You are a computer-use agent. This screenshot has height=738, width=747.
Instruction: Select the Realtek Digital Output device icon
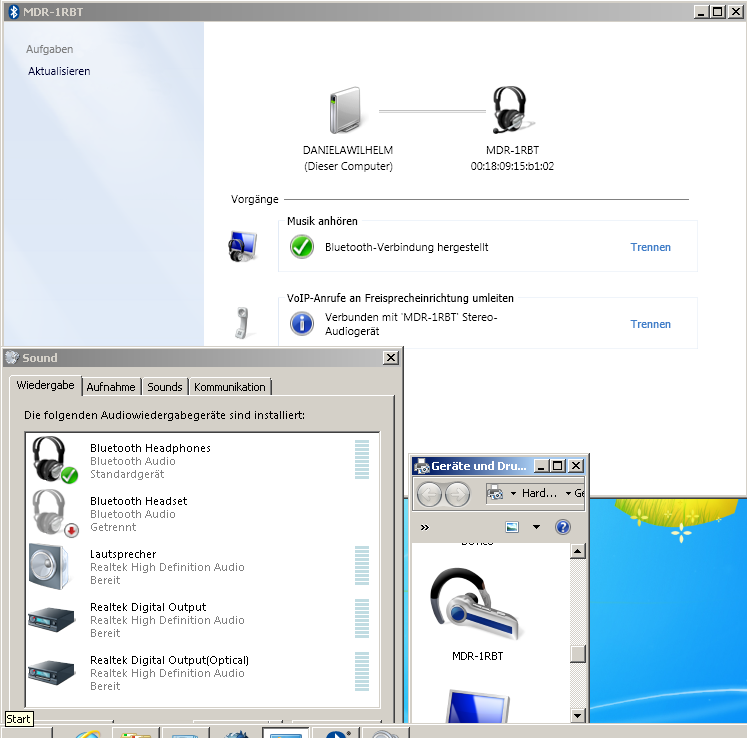[x=51, y=619]
